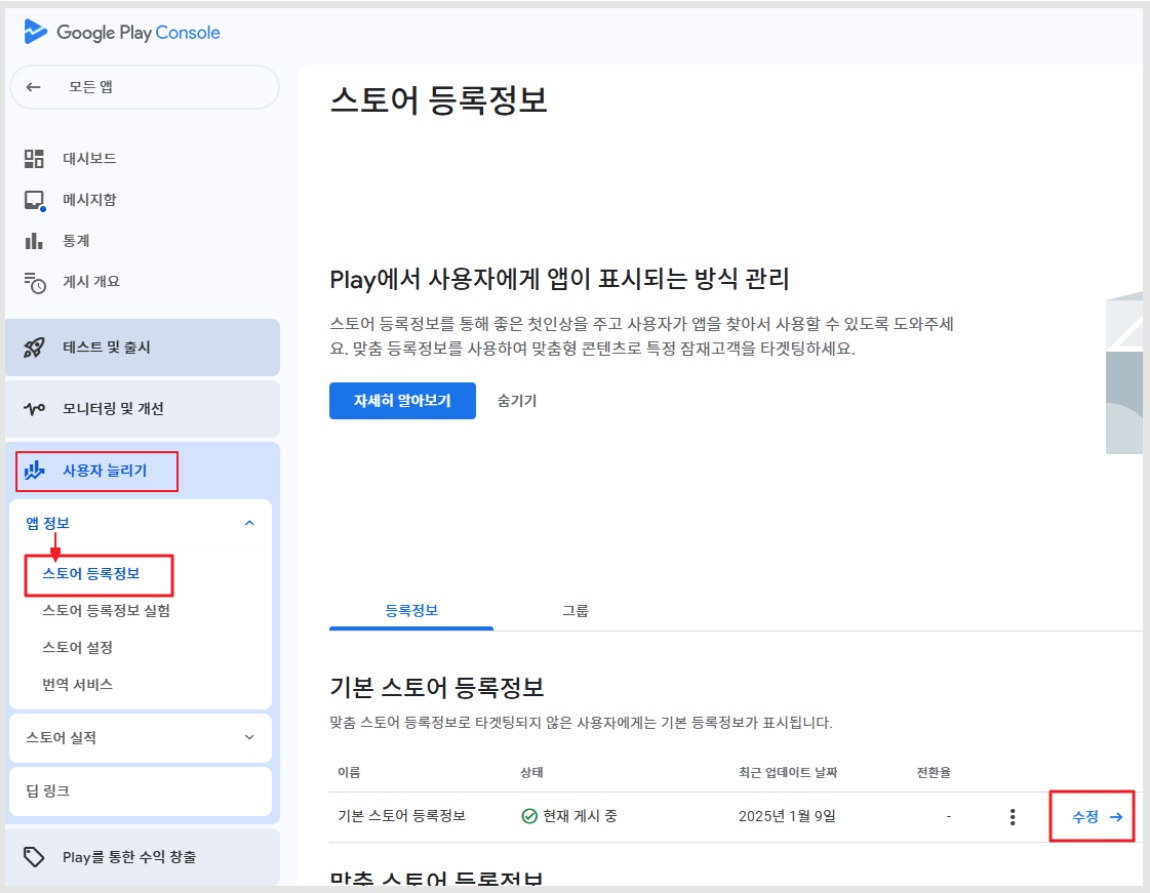Switch to the 등록정보 tab

pyautogui.click(x=411, y=610)
